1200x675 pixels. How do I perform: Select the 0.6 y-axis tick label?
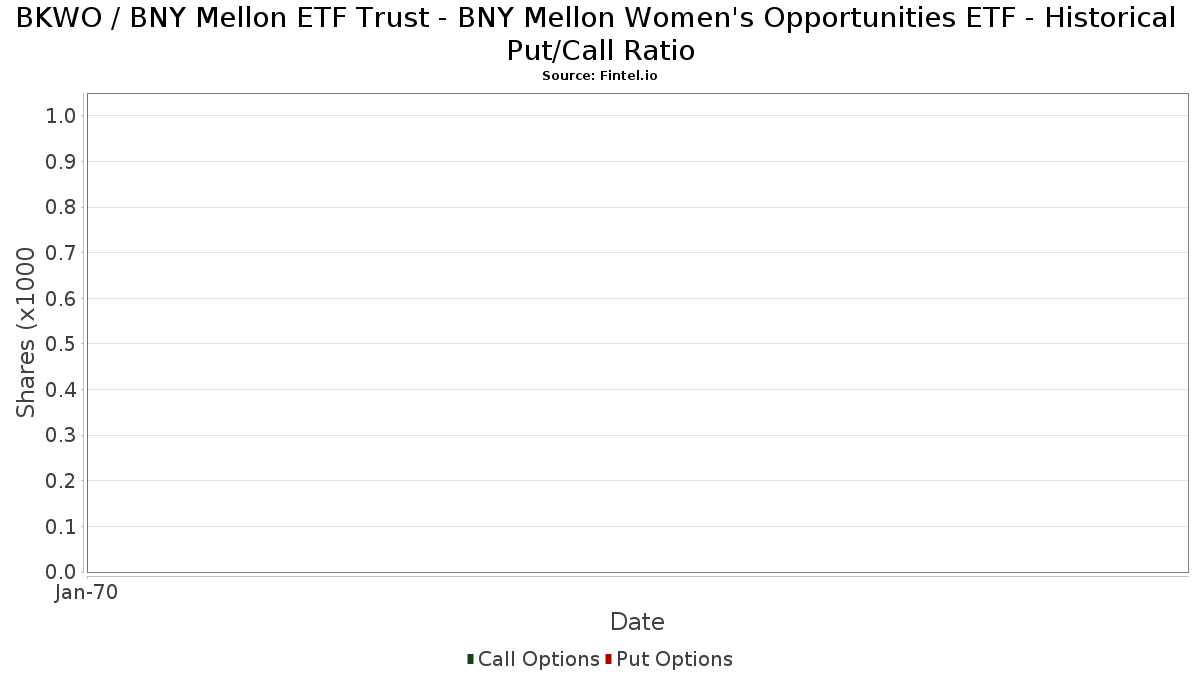click(61, 299)
